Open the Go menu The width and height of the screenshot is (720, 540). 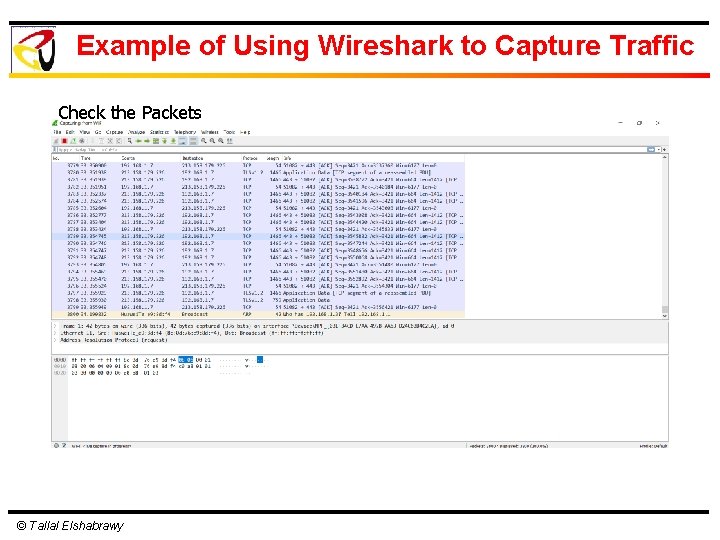(98, 132)
